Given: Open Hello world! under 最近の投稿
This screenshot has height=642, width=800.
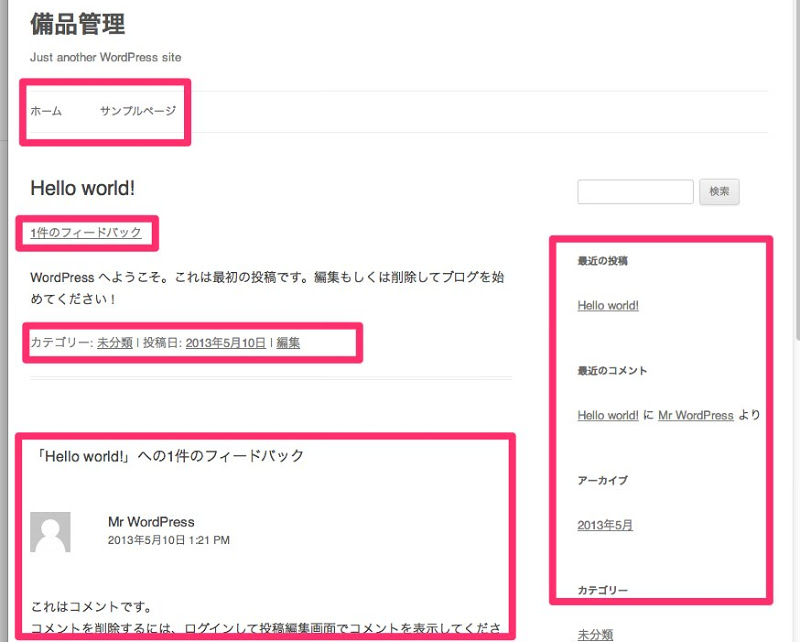Looking at the screenshot, I should click(608, 306).
